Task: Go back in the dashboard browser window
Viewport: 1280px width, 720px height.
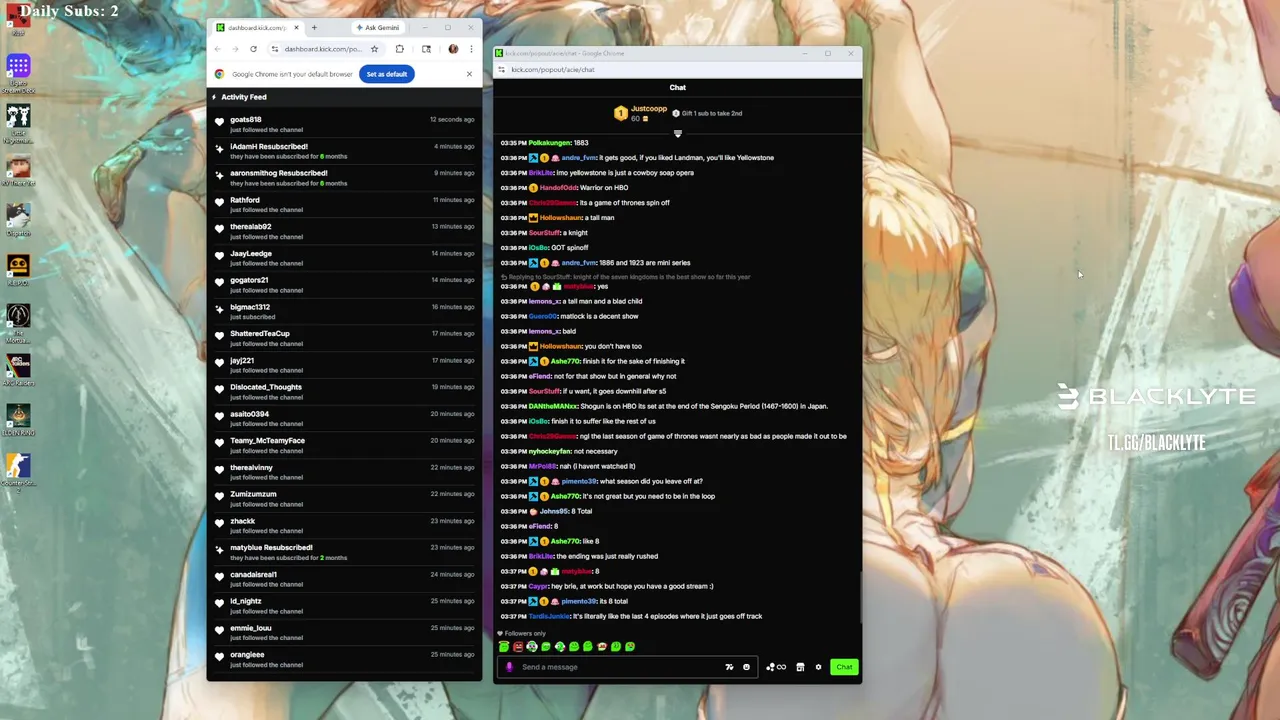Action: pos(217,49)
